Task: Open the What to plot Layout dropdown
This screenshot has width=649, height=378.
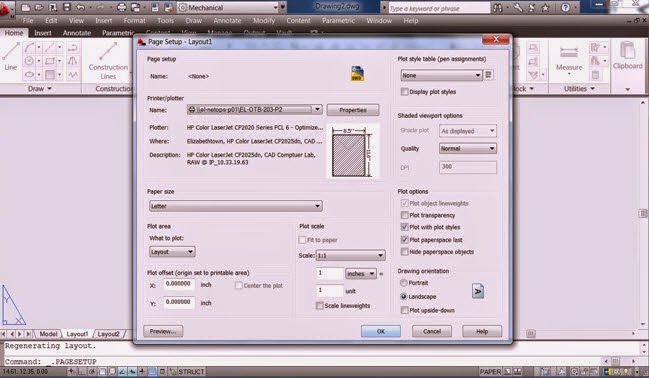Action: pos(172,252)
